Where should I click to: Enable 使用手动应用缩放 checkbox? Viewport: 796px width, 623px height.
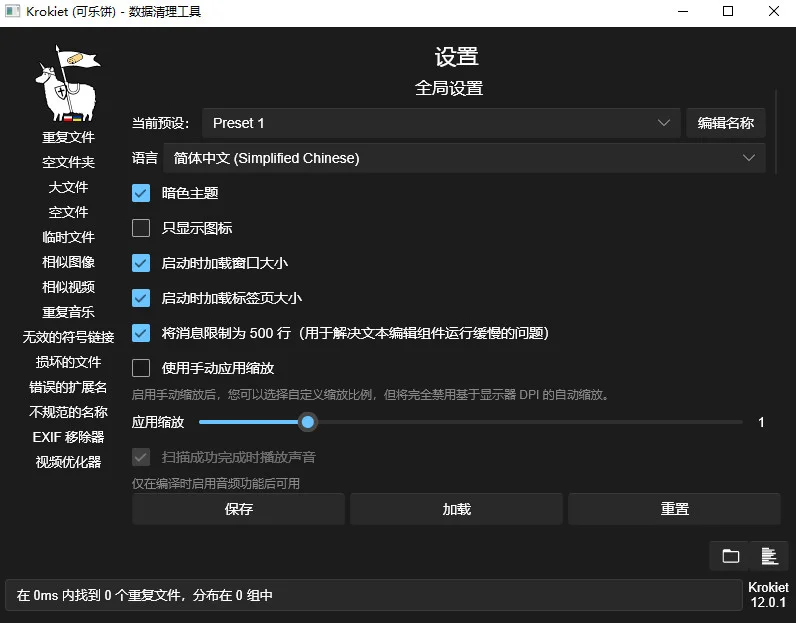pyautogui.click(x=141, y=368)
